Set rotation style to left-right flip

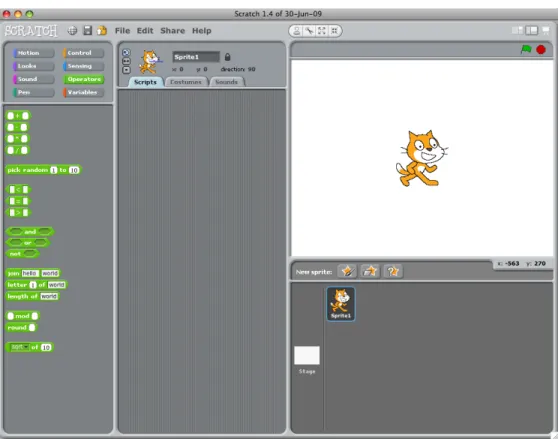tap(126, 61)
